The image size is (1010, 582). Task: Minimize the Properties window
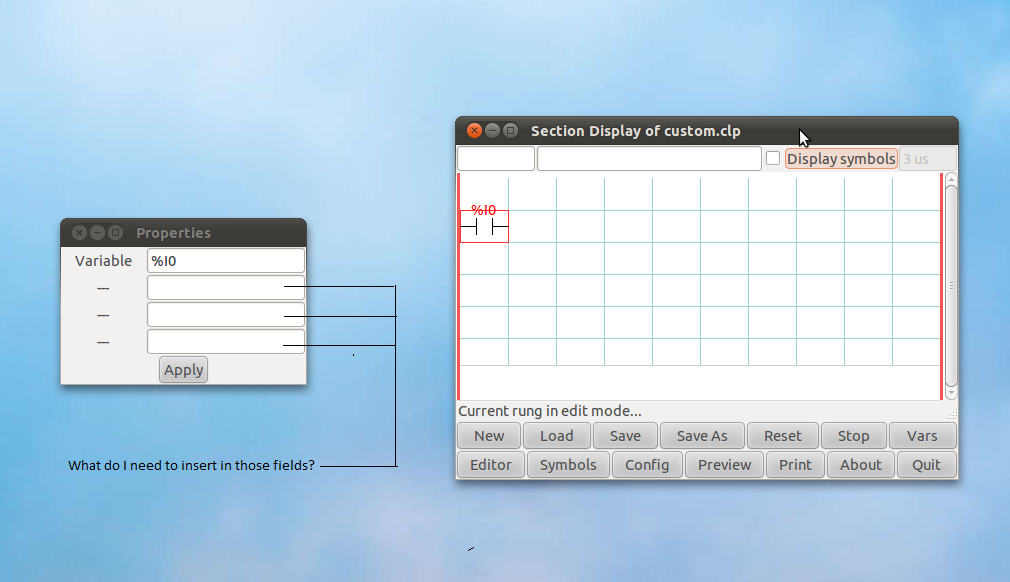click(x=97, y=232)
